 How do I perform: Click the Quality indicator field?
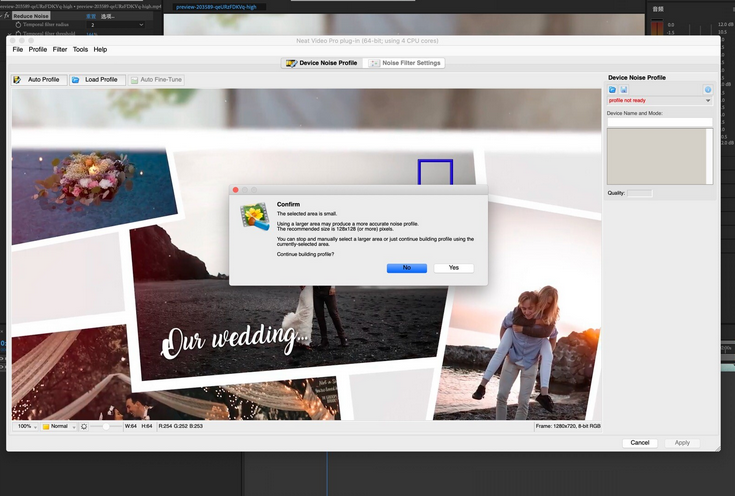tap(639, 193)
